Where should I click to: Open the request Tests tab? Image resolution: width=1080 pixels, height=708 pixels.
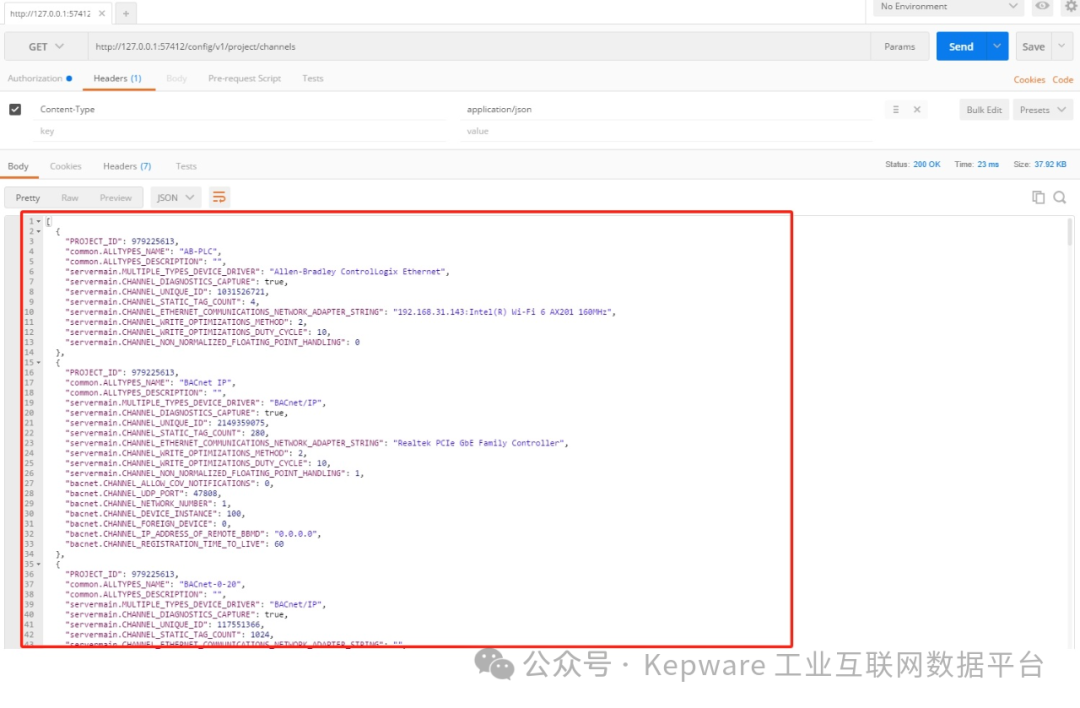(x=313, y=79)
